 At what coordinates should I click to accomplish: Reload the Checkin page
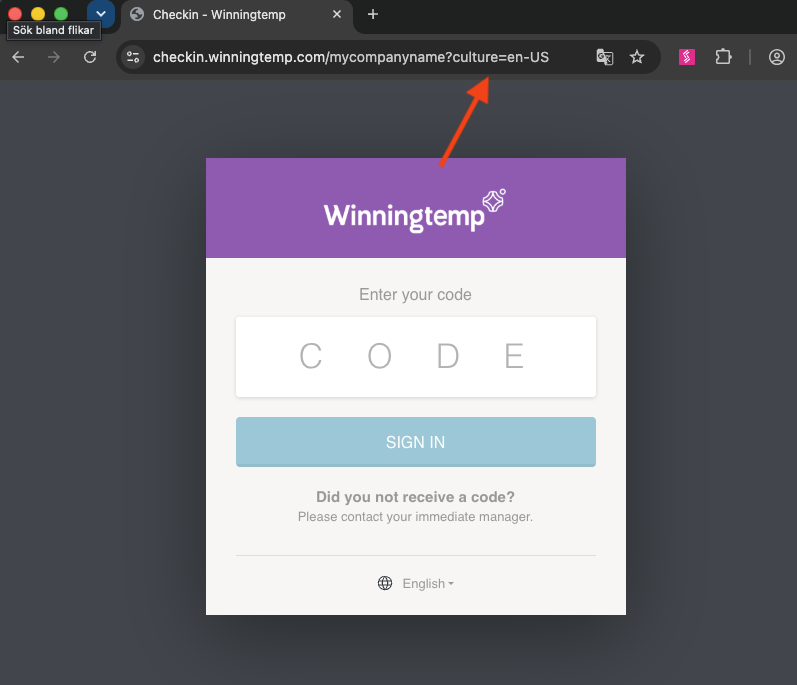tap(90, 57)
